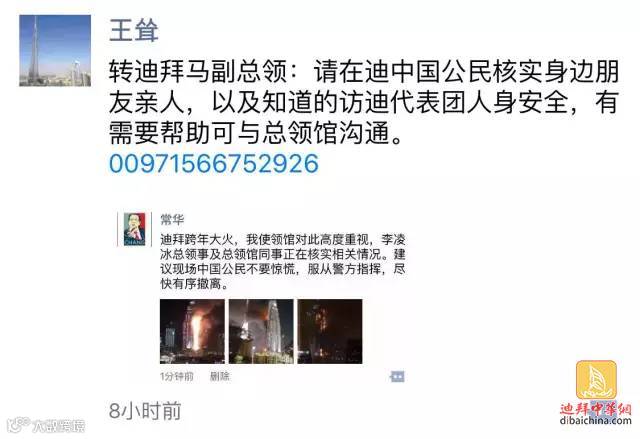
Task: Open 王耸's Burj Khalifa profile avatar
Action: (x=55, y=51)
